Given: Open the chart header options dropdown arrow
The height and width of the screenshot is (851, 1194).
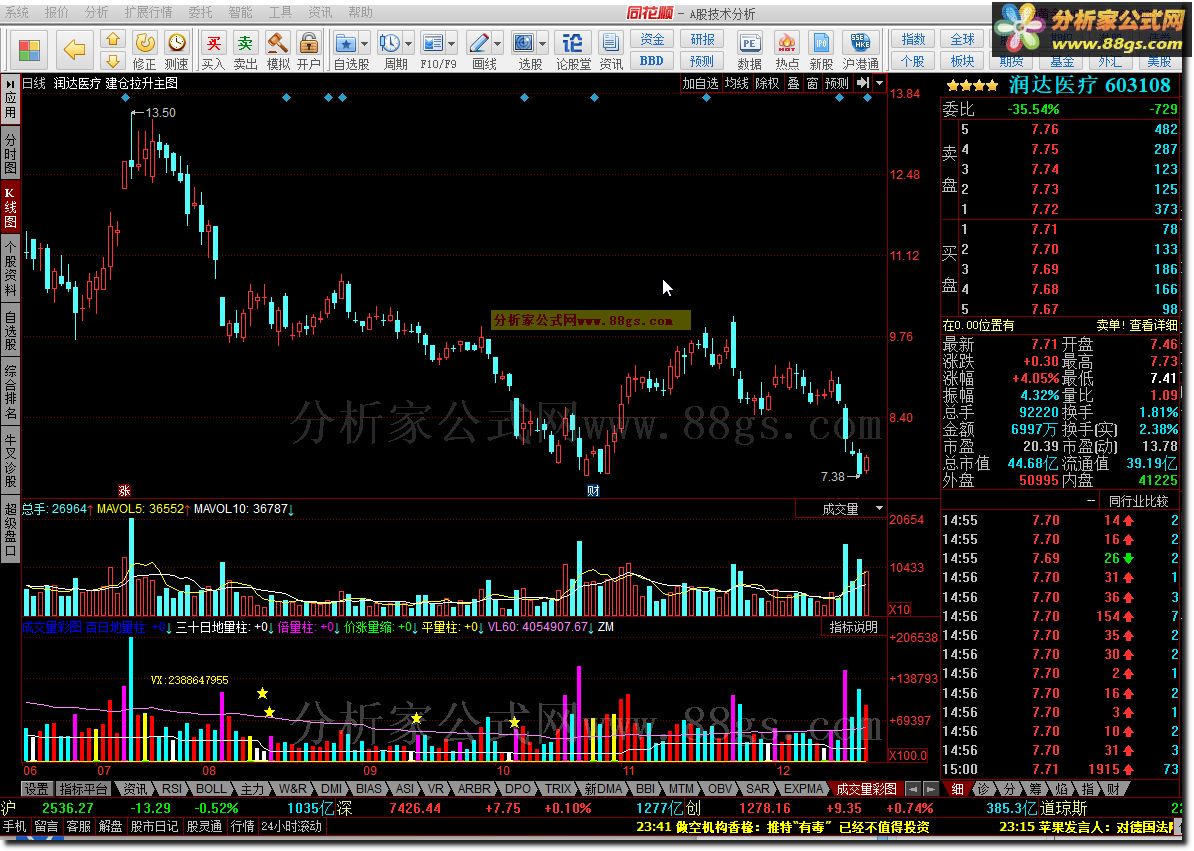Looking at the screenshot, I should click(880, 83).
